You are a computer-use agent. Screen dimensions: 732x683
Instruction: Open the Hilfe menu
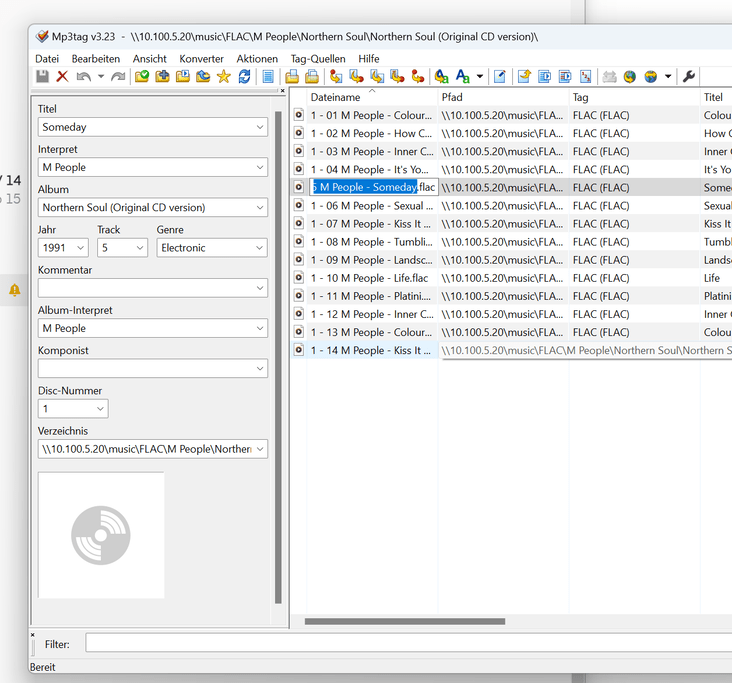pyautogui.click(x=369, y=59)
